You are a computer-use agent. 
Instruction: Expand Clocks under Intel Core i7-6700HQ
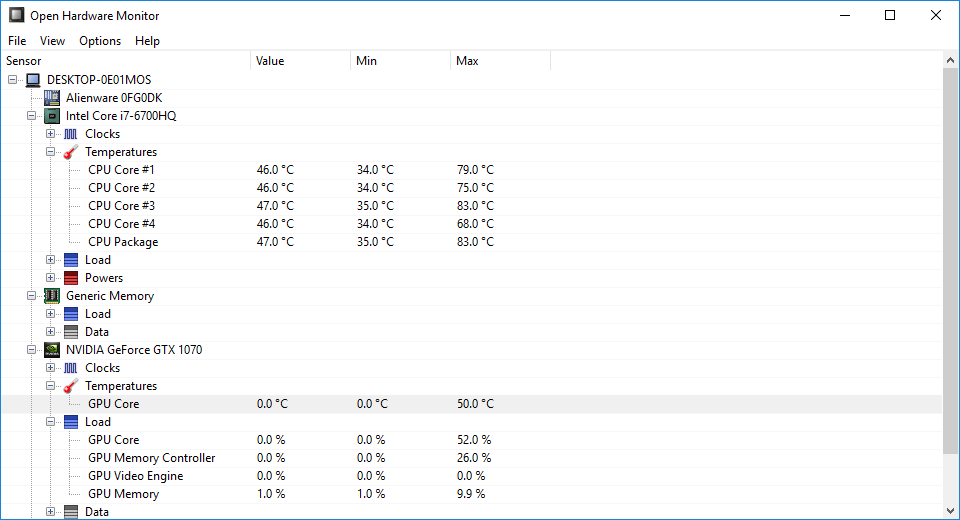[51, 134]
